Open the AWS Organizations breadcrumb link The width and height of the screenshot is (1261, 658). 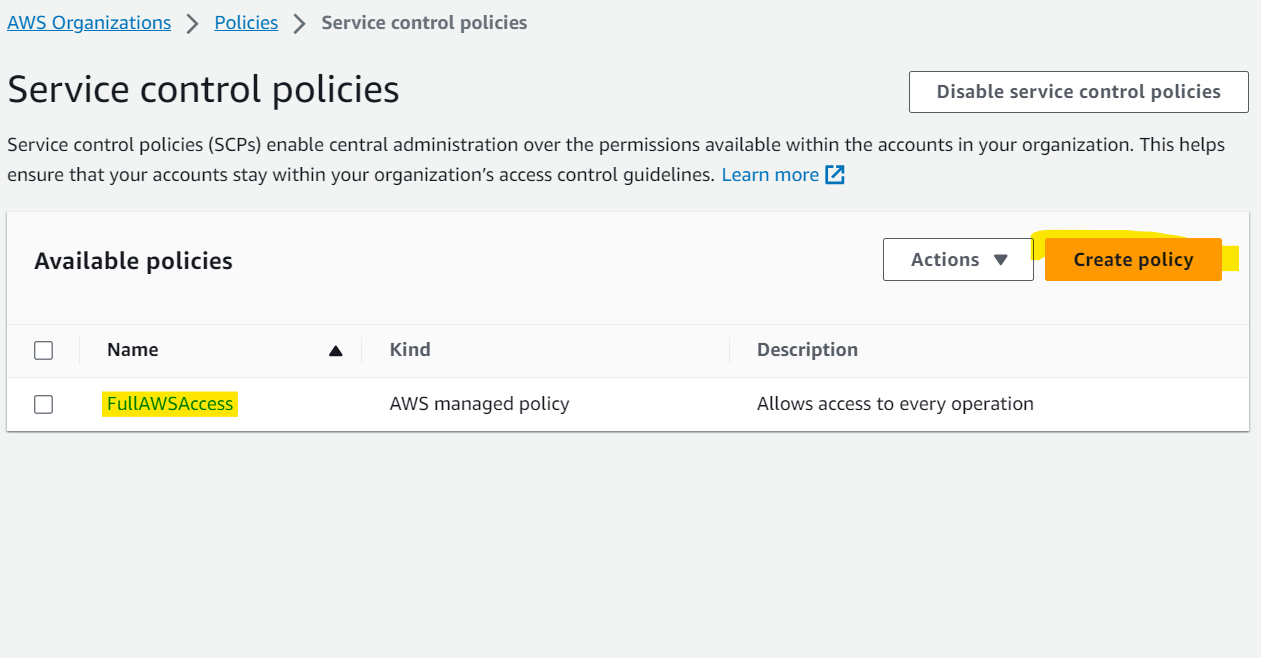[89, 22]
